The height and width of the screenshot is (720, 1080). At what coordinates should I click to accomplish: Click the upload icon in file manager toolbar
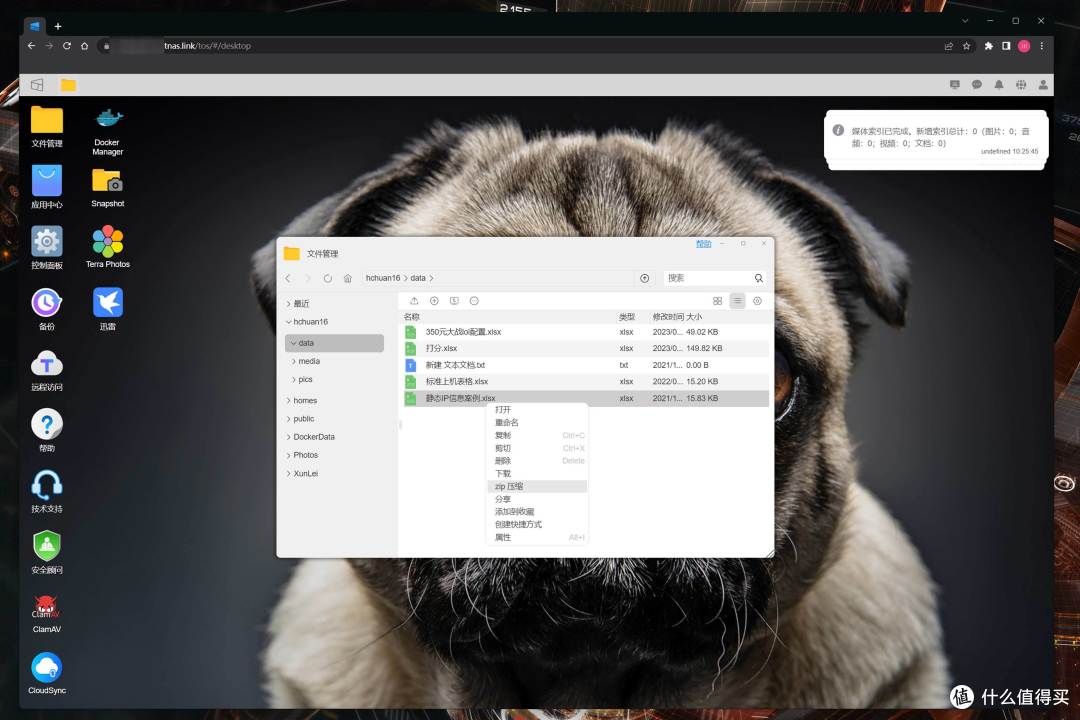click(x=414, y=301)
